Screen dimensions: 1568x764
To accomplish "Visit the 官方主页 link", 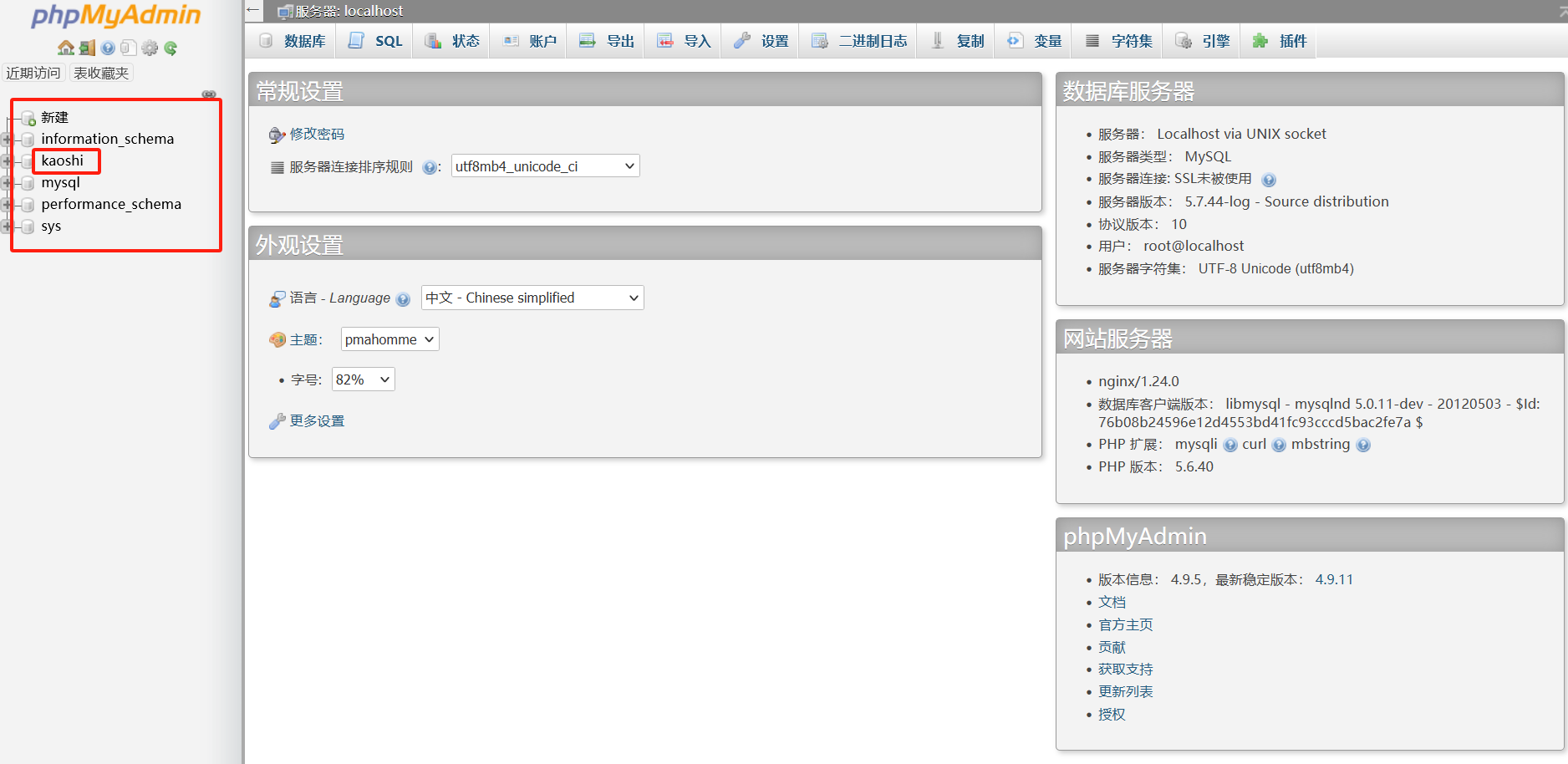I will tap(1125, 625).
